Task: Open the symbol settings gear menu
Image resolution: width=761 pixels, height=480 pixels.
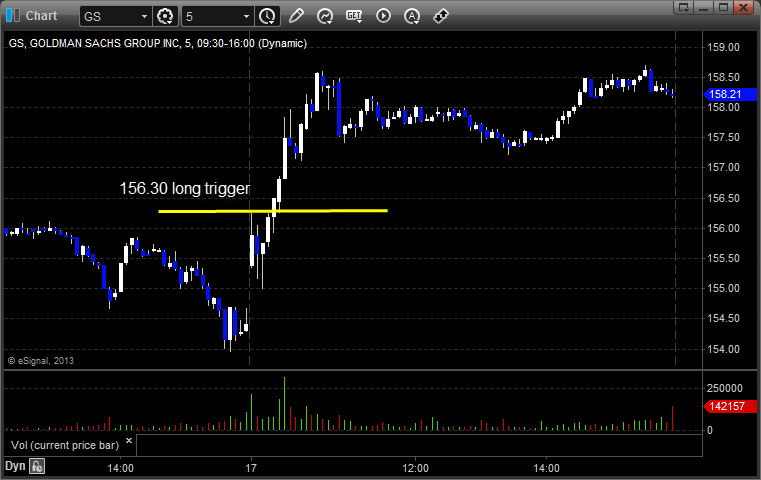Action: coord(165,17)
